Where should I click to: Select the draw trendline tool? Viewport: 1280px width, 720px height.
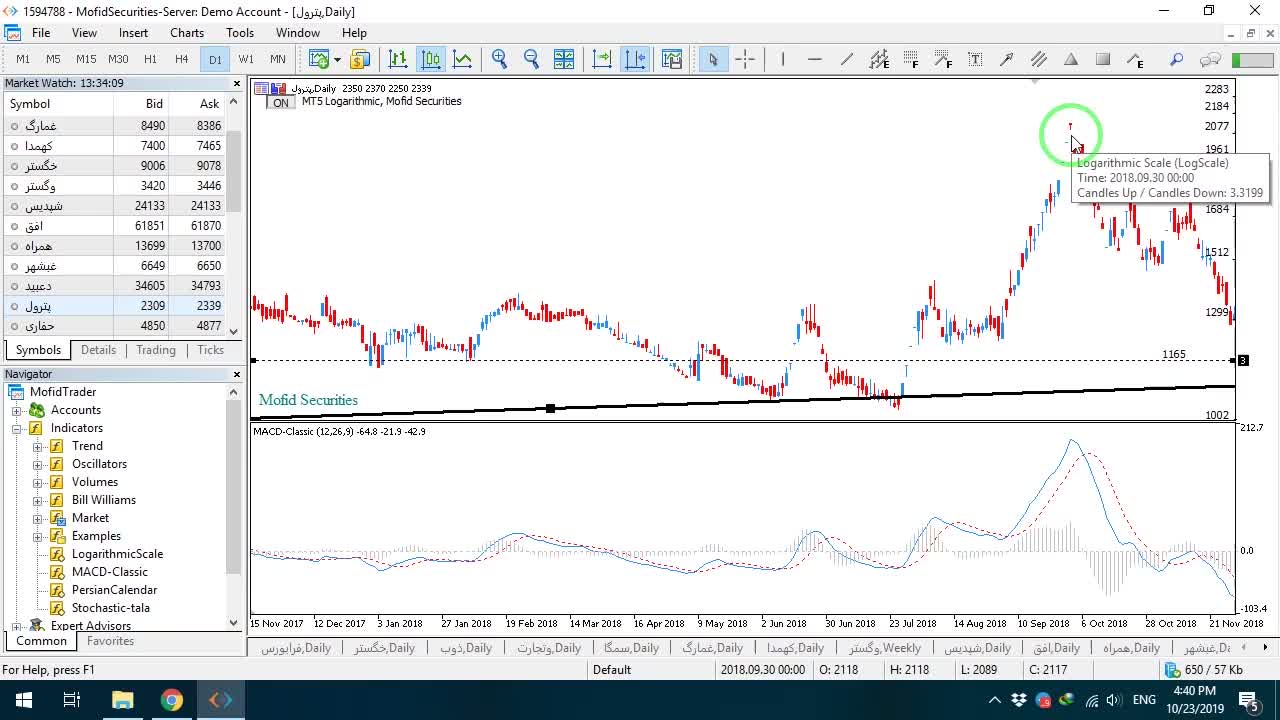pyautogui.click(x=847, y=59)
